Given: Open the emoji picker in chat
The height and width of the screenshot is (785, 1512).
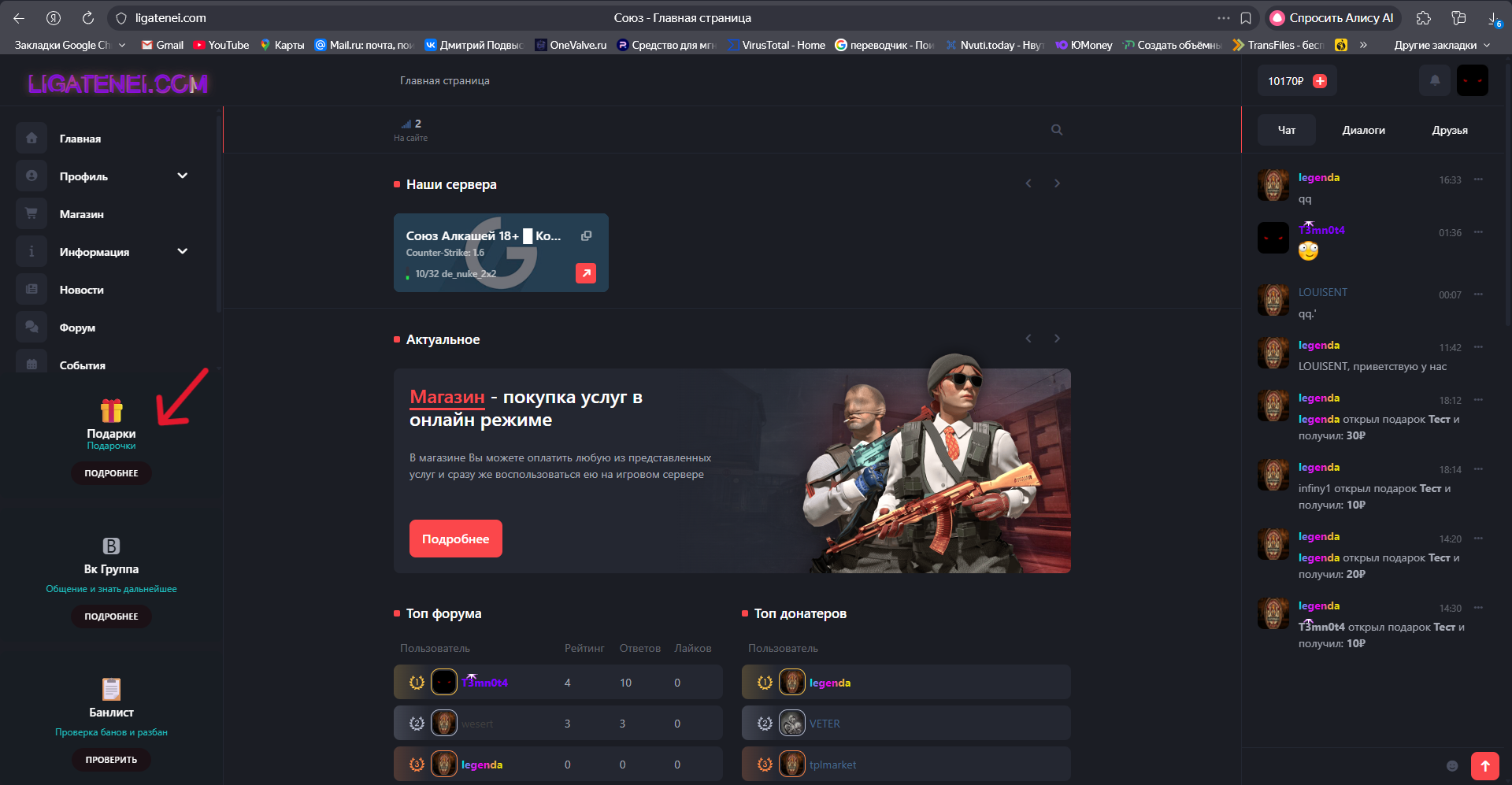Looking at the screenshot, I should [1452, 766].
